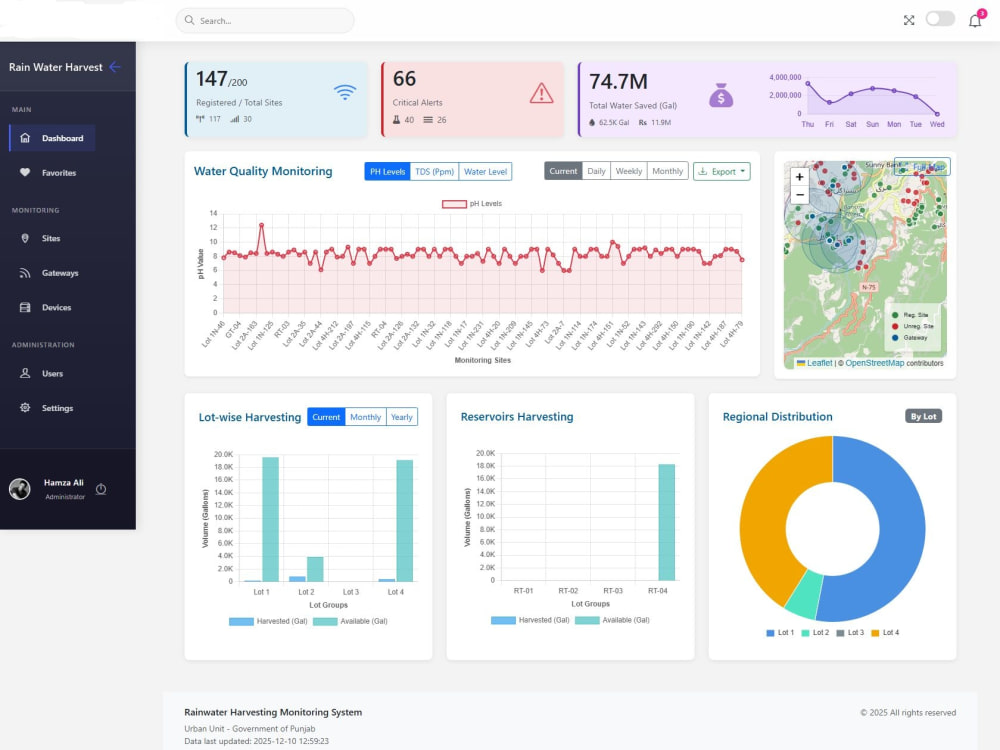Screen dimensions: 1000x750
Task: Click the search magnifier icon
Action: [x=189, y=20]
